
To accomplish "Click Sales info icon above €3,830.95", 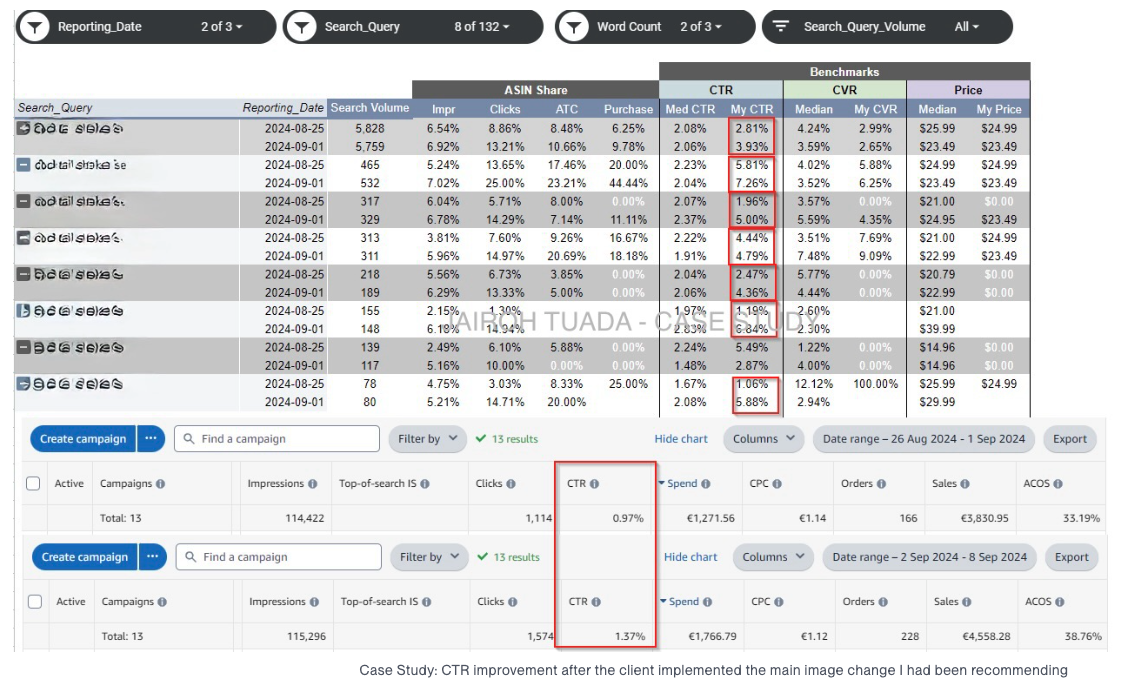I will click(x=965, y=484).
